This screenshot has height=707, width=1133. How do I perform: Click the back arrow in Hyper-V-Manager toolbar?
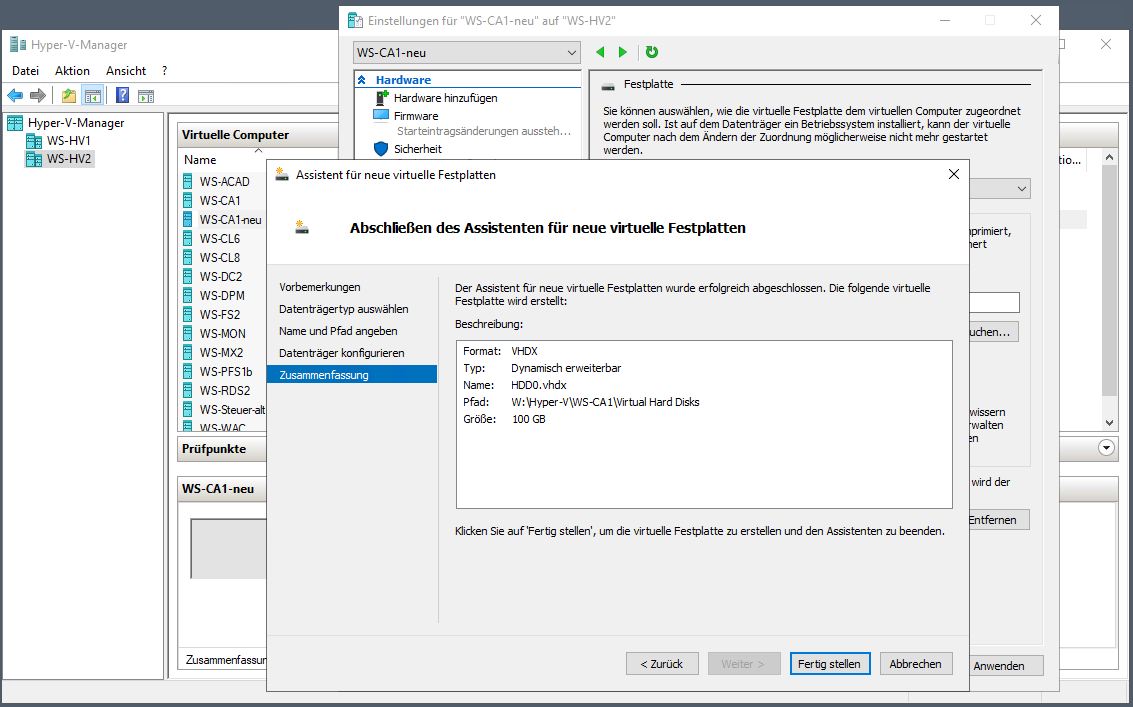click(14, 95)
